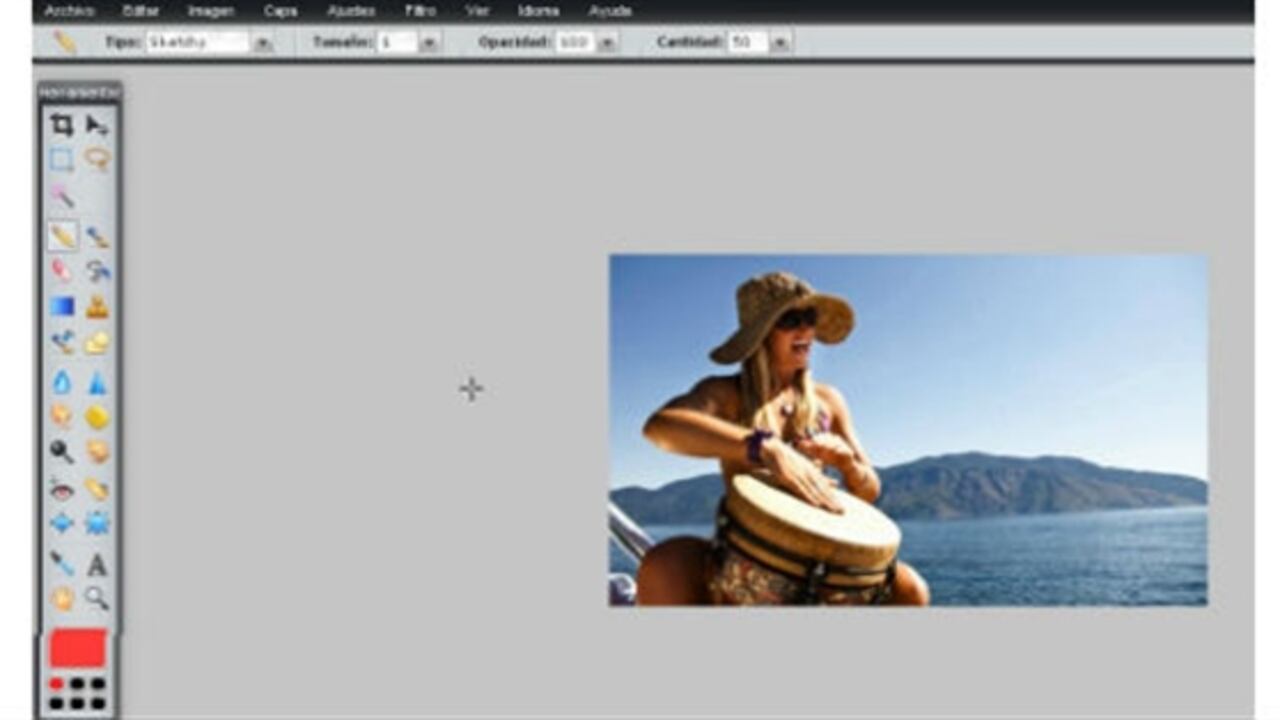Open the Ajustes menu
This screenshot has width=1280, height=720.
click(x=351, y=11)
